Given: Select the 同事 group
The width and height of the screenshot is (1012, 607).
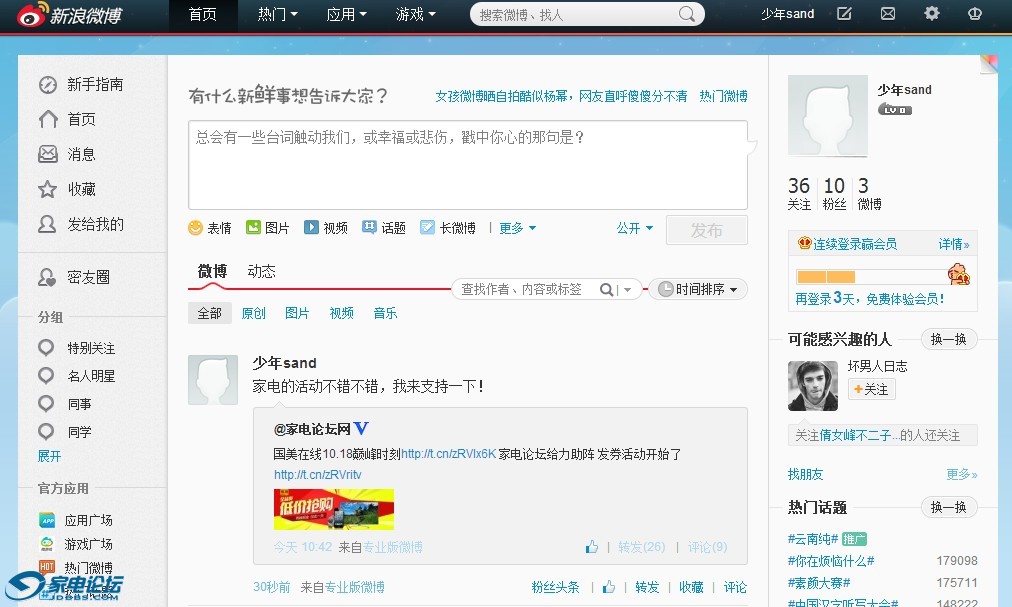Looking at the screenshot, I should click(65, 404).
